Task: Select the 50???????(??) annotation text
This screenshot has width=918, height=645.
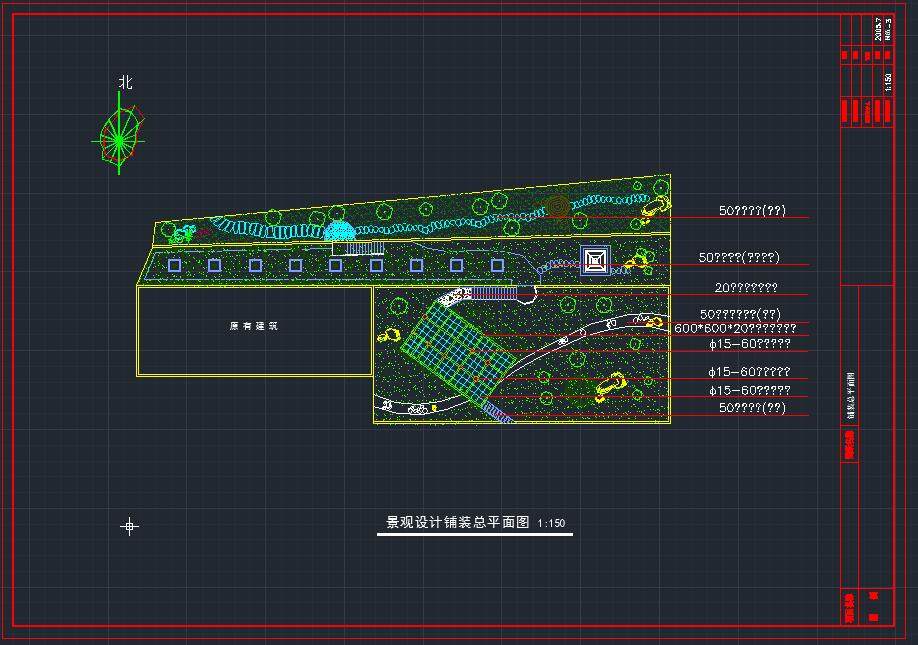Action: point(740,314)
